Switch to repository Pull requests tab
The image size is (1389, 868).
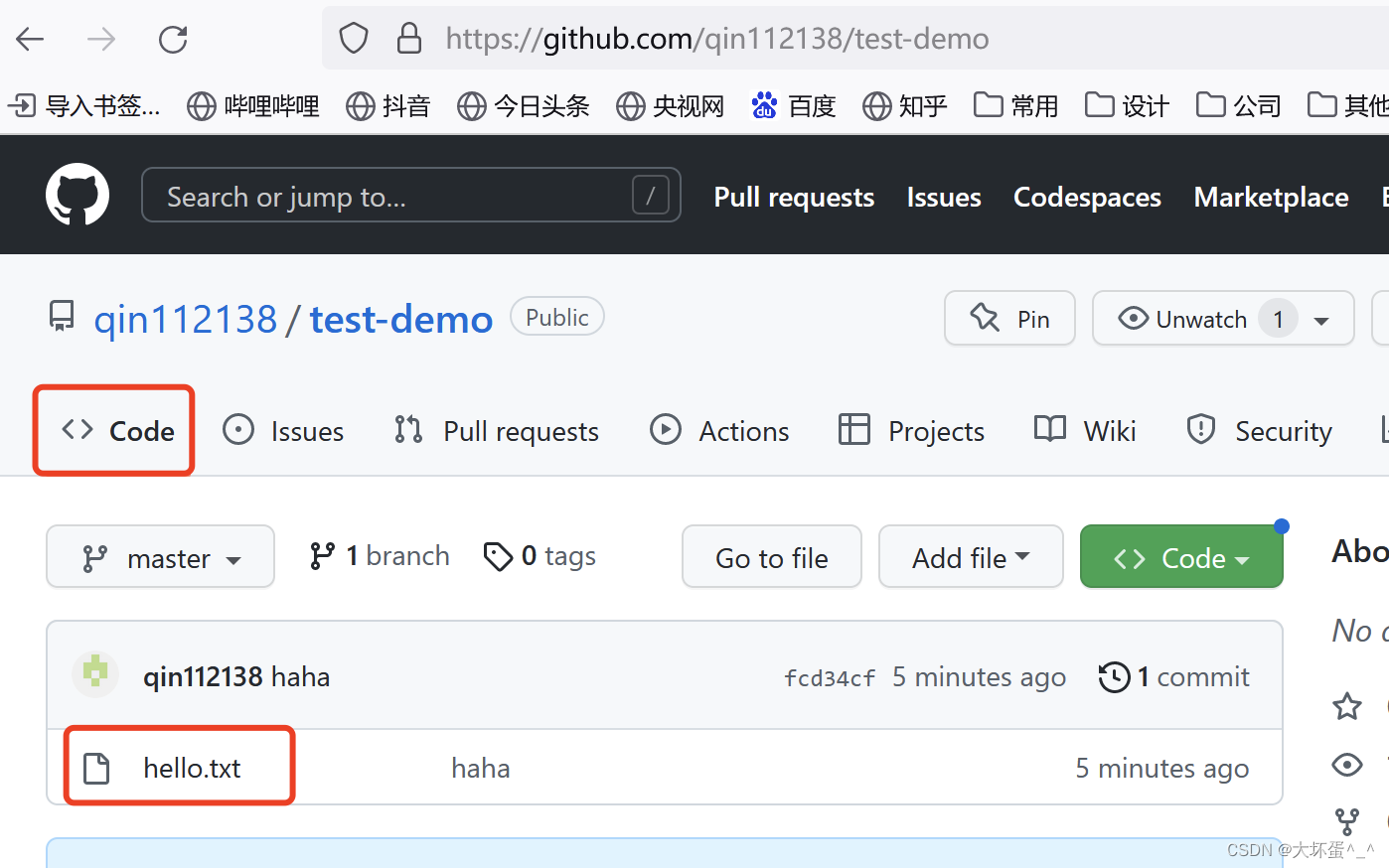tap(496, 431)
